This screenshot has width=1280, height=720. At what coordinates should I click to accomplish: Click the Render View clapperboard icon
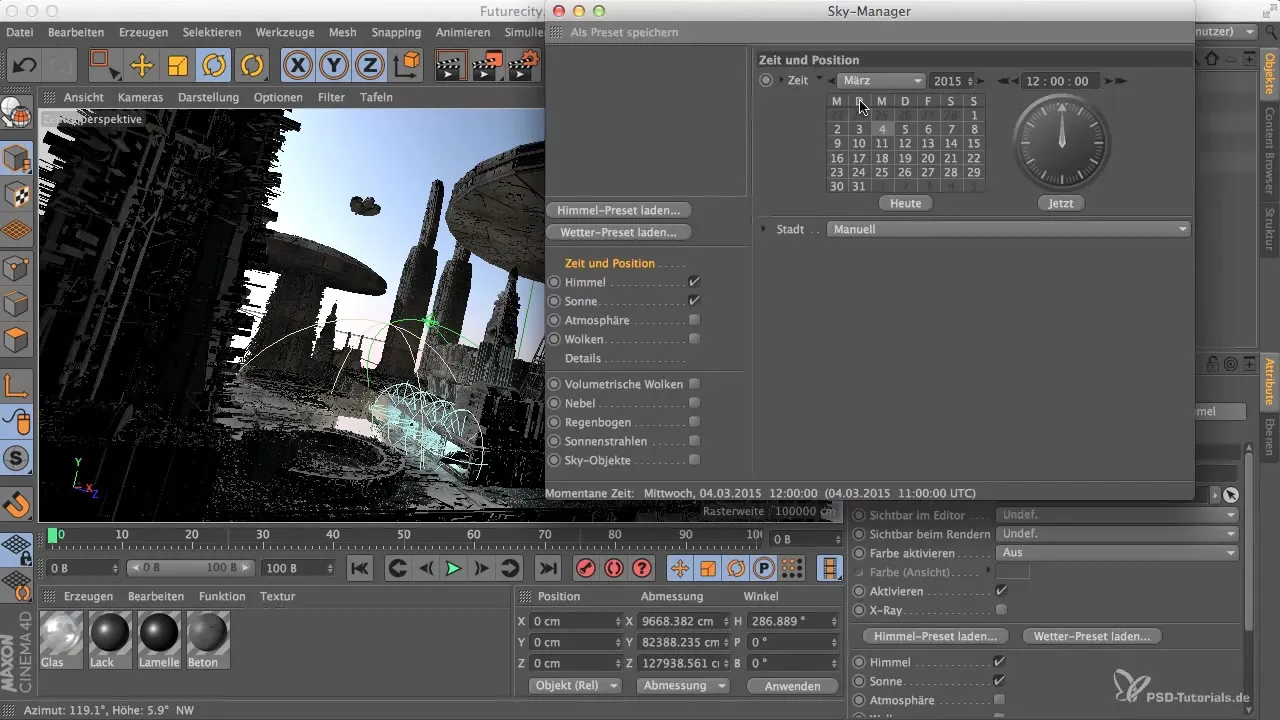tap(450, 66)
